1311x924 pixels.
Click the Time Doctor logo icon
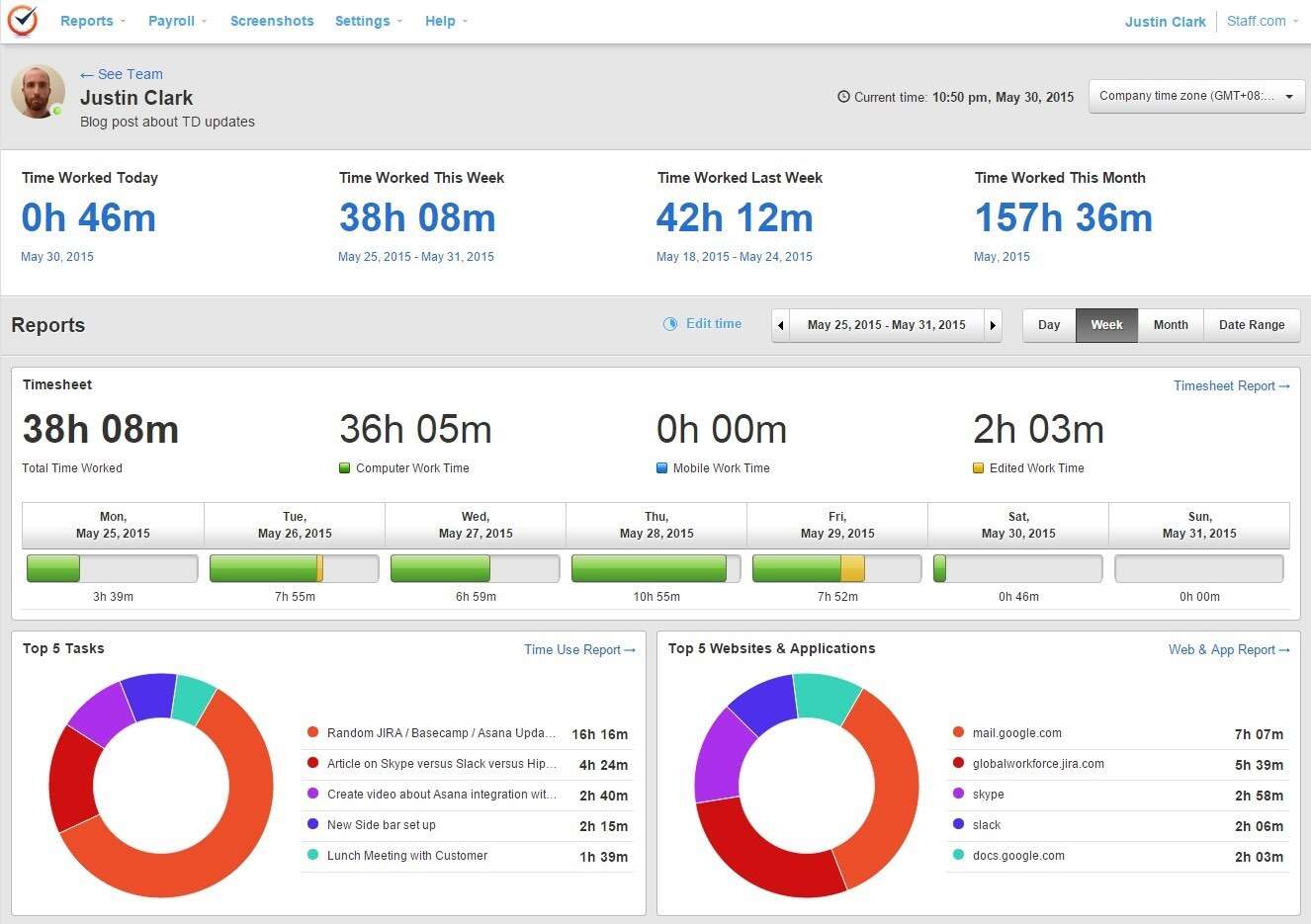22,21
